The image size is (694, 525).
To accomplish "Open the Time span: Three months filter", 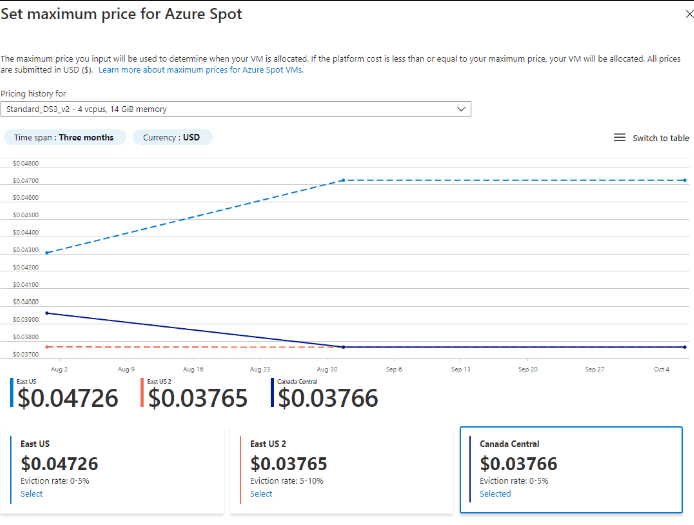I will (x=63, y=138).
